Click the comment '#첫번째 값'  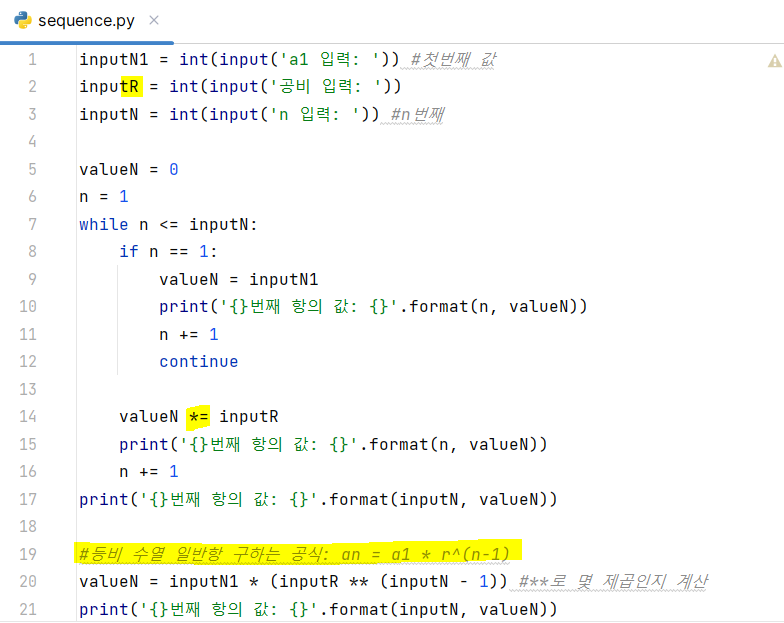[x=453, y=60]
